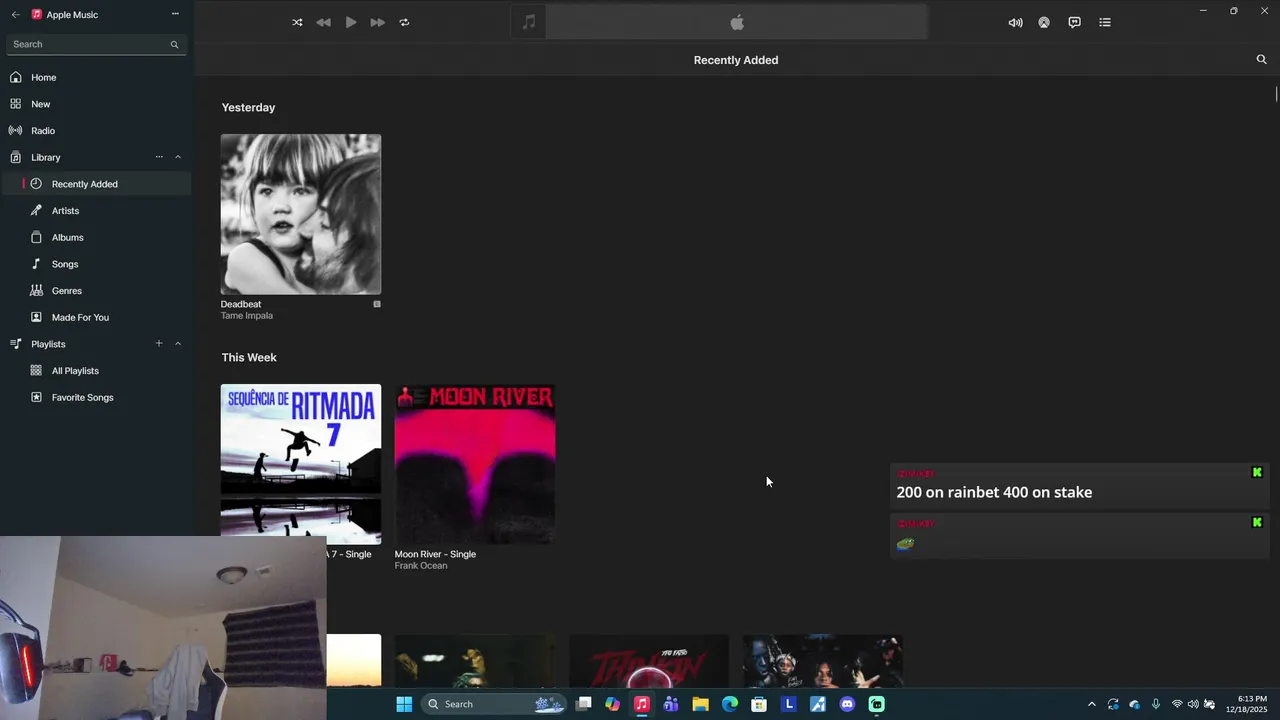The width and height of the screenshot is (1280, 720).
Task: Click the Moon River - Single title
Action: pyautogui.click(x=435, y=554)
